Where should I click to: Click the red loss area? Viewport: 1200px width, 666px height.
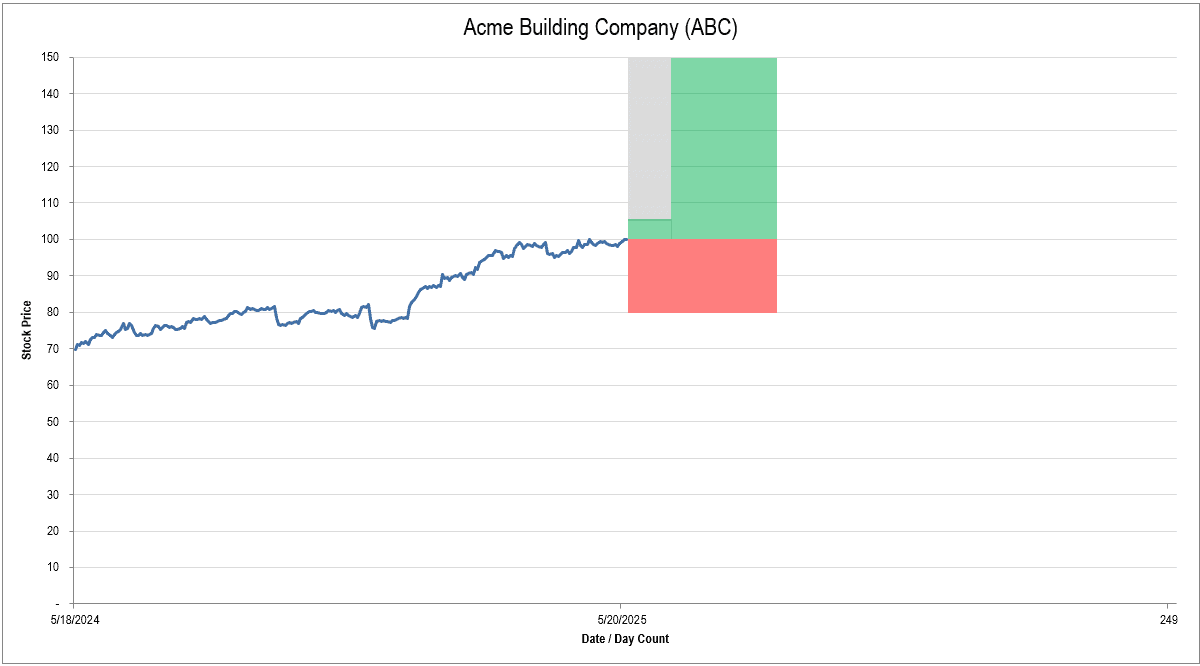coord(702,276)
